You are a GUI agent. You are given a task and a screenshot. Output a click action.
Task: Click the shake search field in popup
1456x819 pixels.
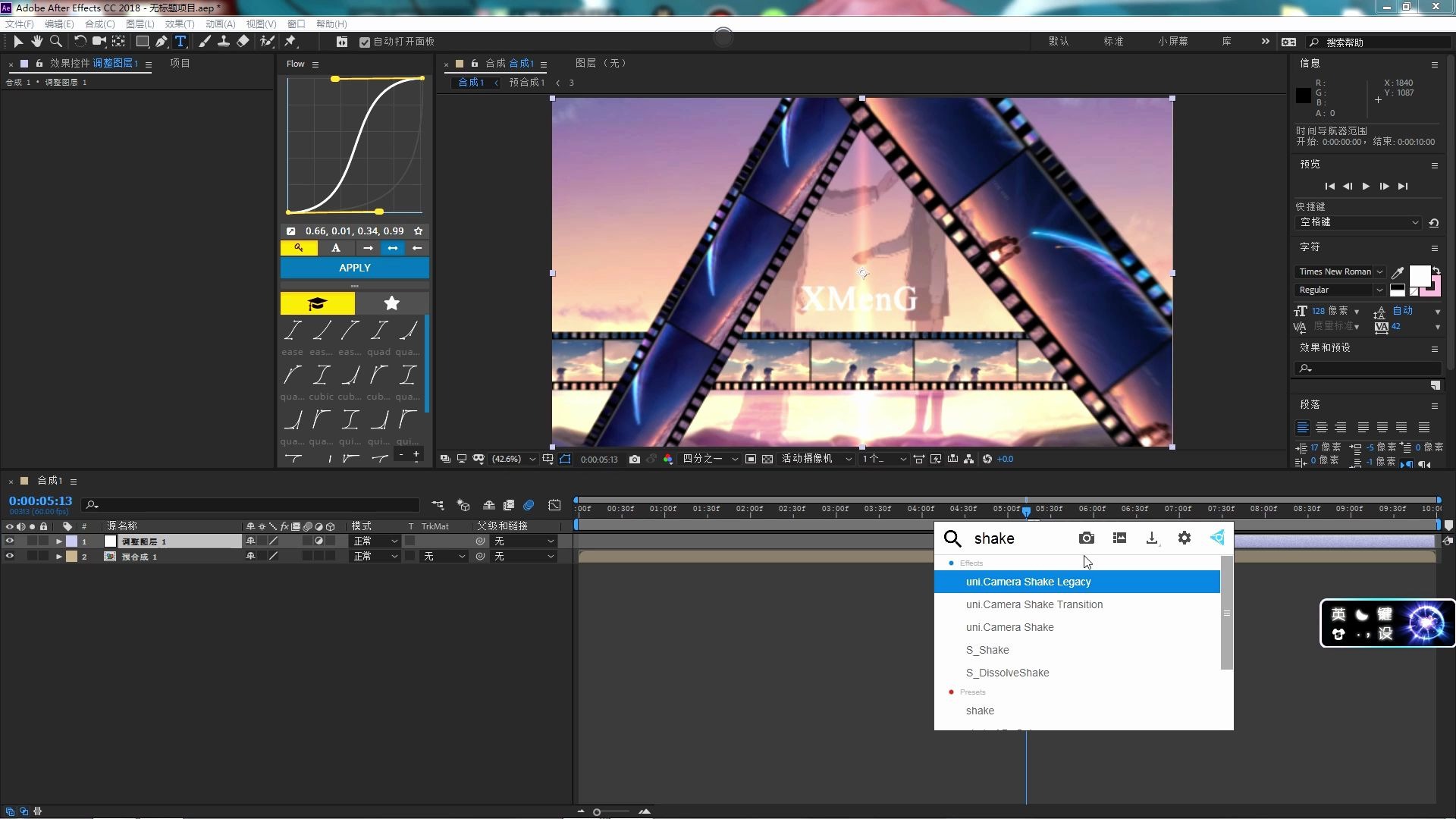(1020, 538)
